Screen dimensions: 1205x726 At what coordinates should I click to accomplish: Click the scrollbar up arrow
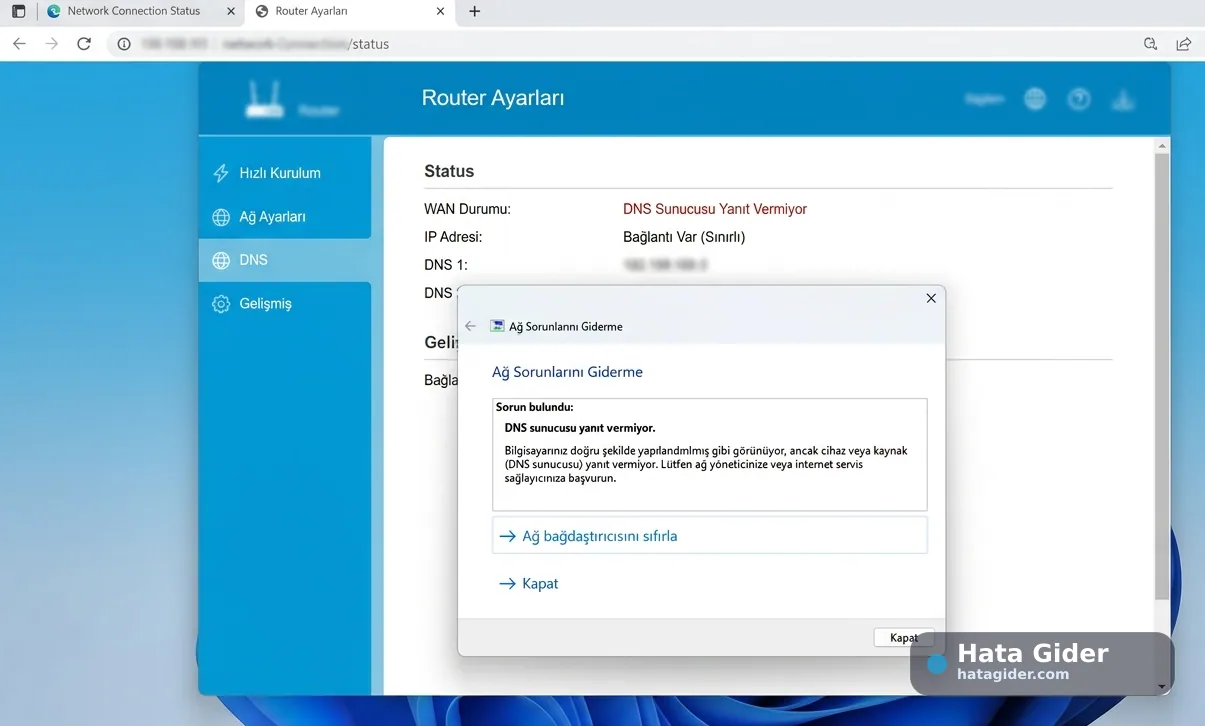click(1161, 145)
